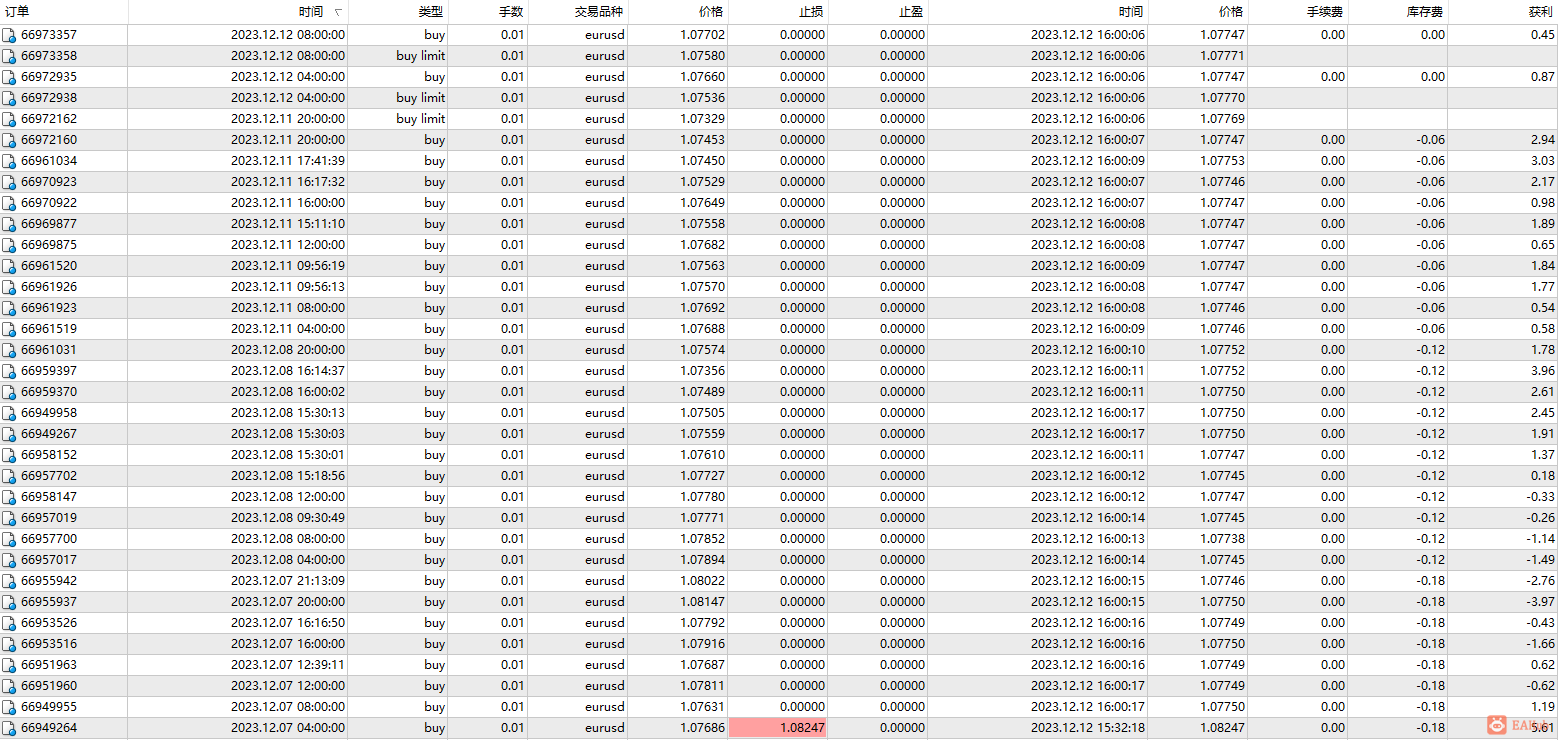Click order number 66957017

click(x=49, y=560)
